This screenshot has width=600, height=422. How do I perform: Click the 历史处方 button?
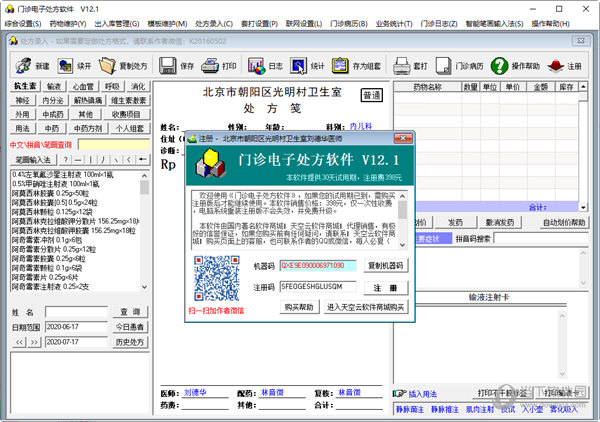click(130, 342)
